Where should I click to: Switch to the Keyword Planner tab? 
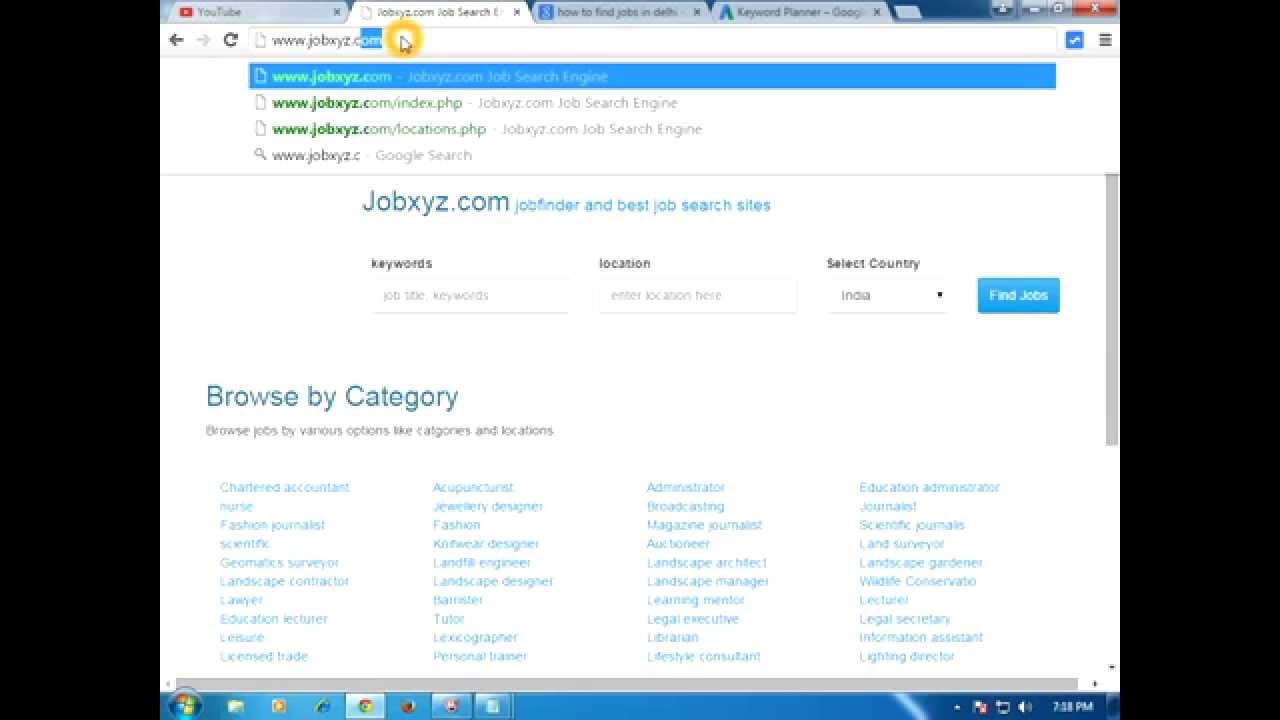point(800,12)
